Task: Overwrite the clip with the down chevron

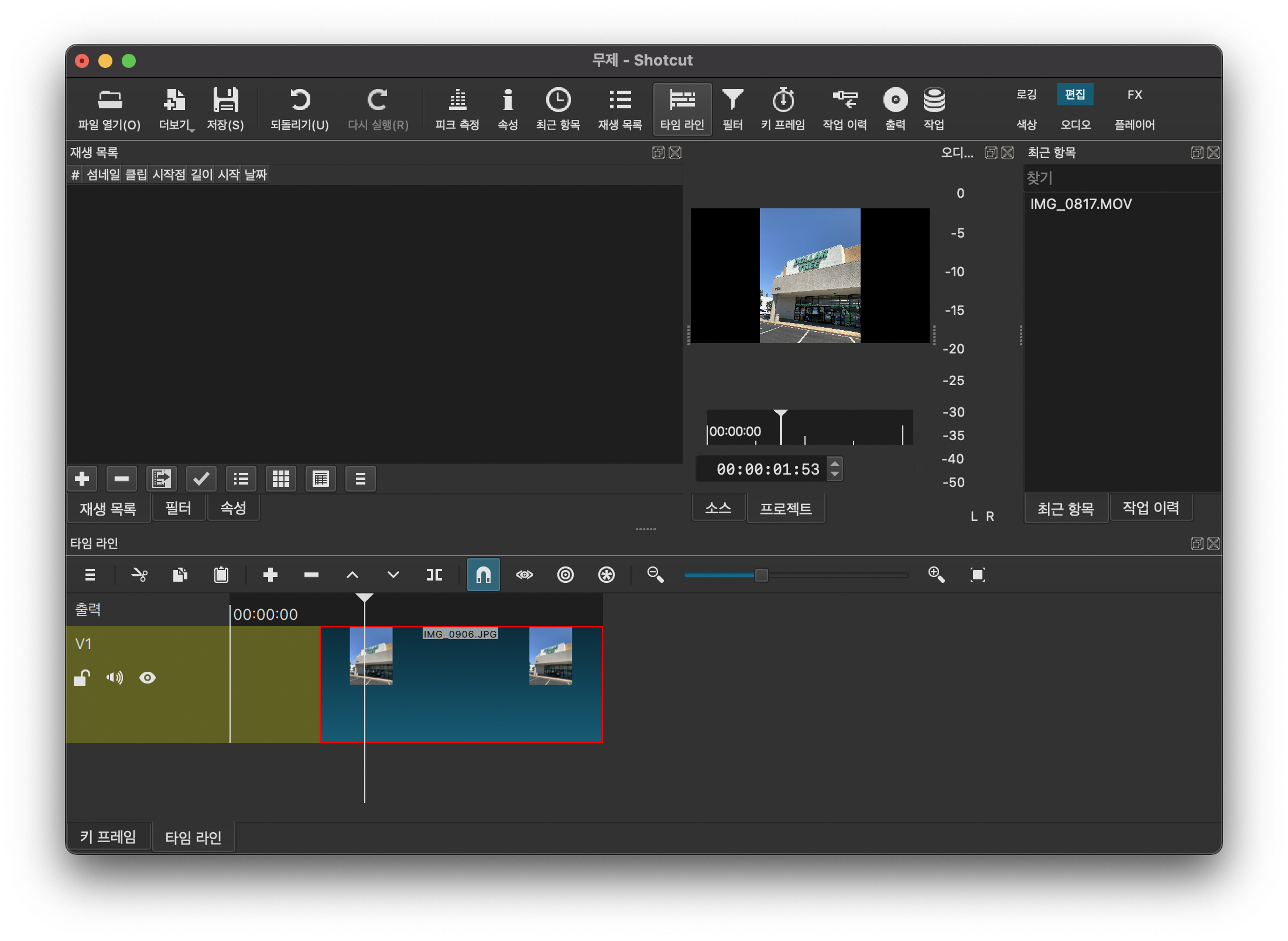Action: click(x=393, y=575)
